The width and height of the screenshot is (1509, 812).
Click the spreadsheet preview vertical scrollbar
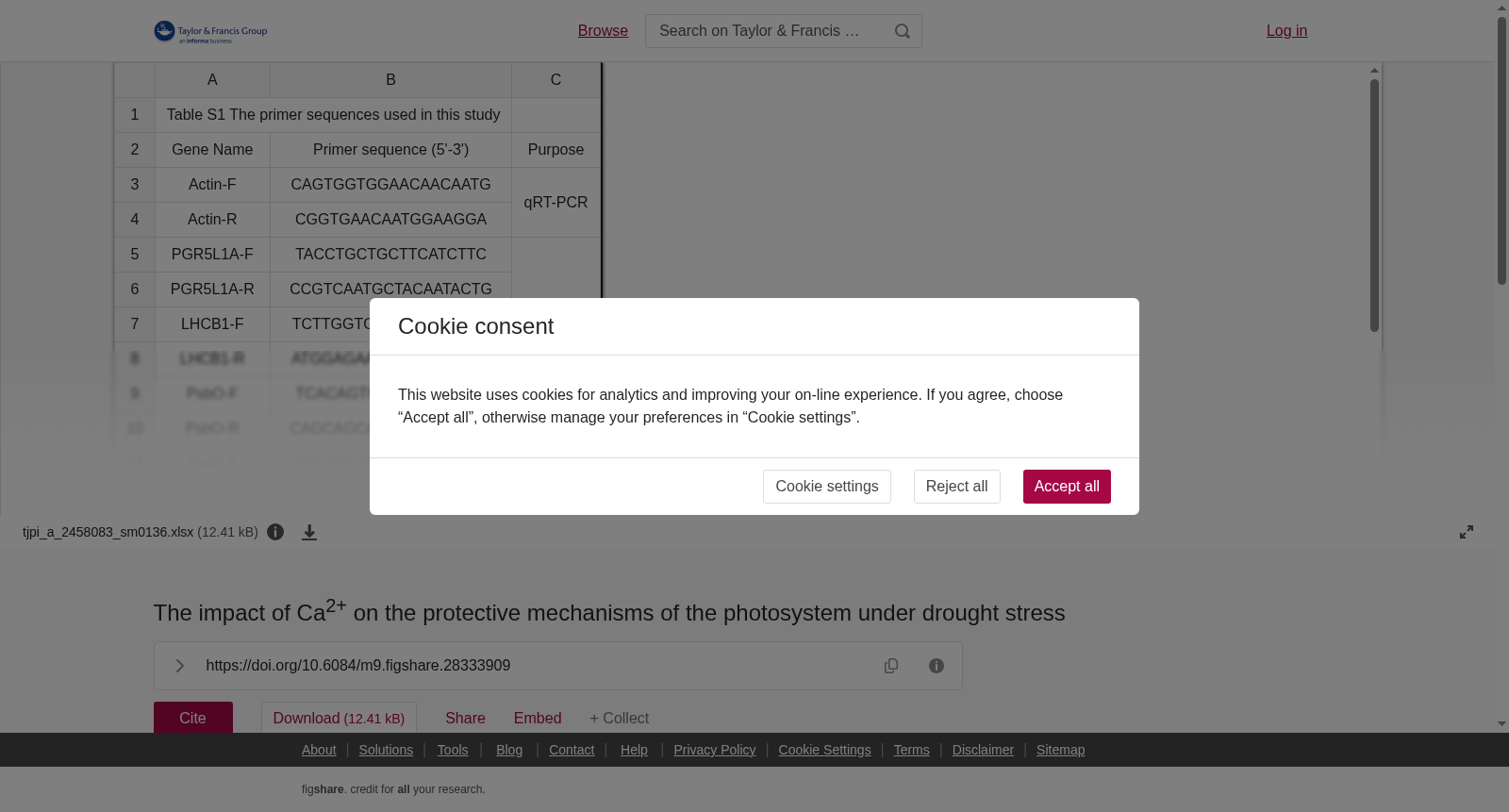(x=1374, y=206)
